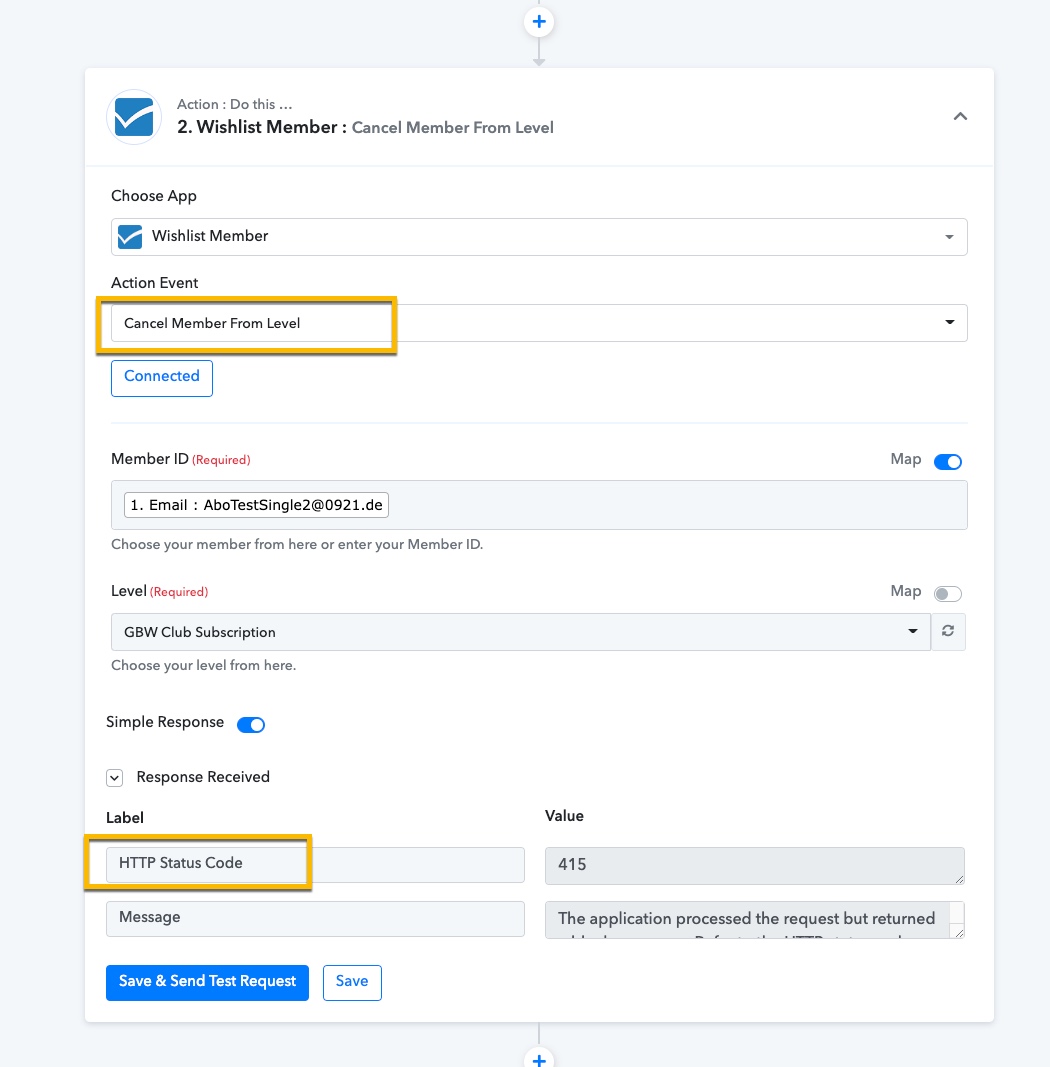1050x1067 pixels.
Task: Click the 'Choose your level from here.' hint
Action: coord(203,666)
